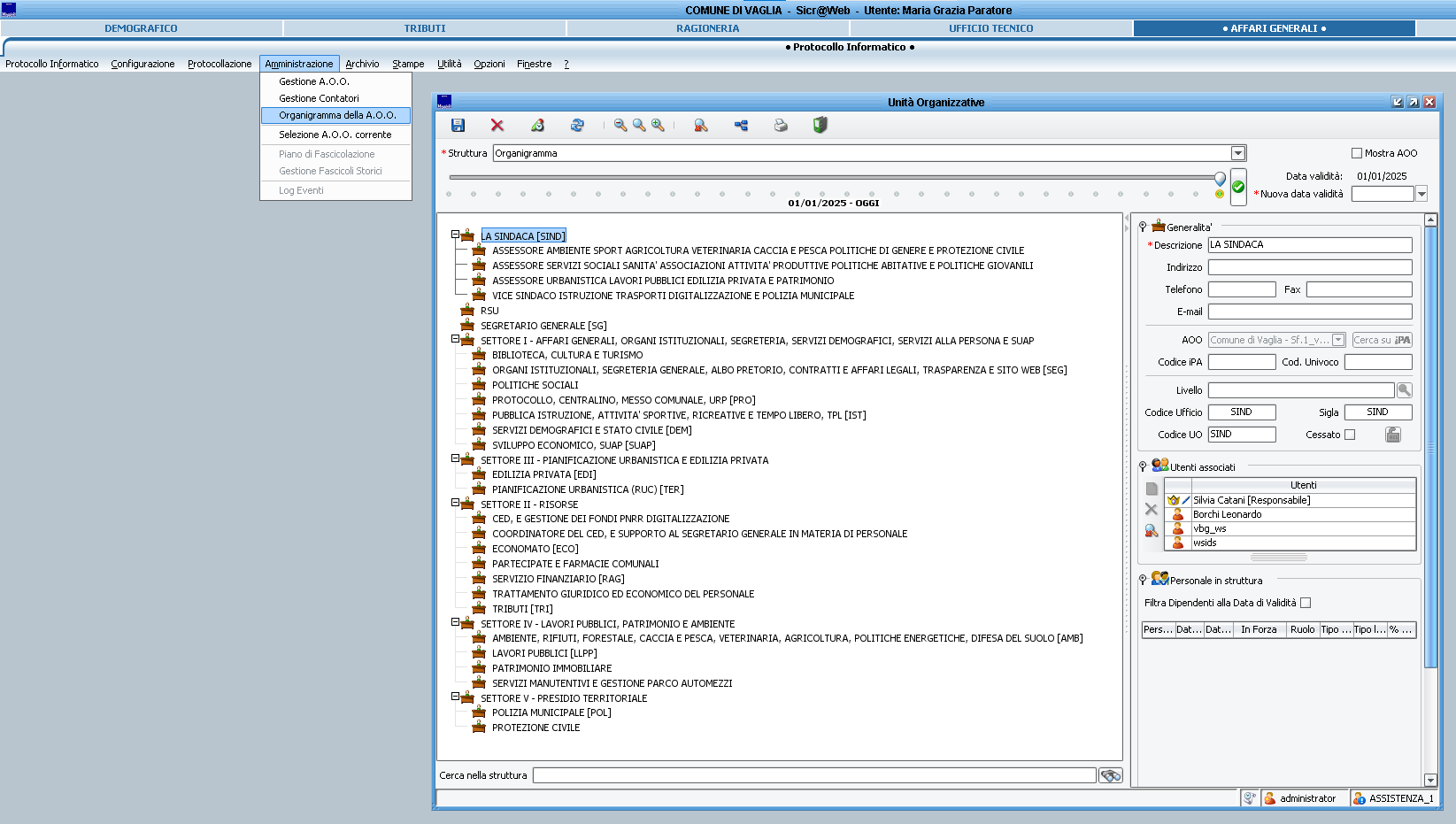Enable the Mostra AOO checkbox
The height and width of the screenshot is (824, 1456).
[x=1357, y=153]
